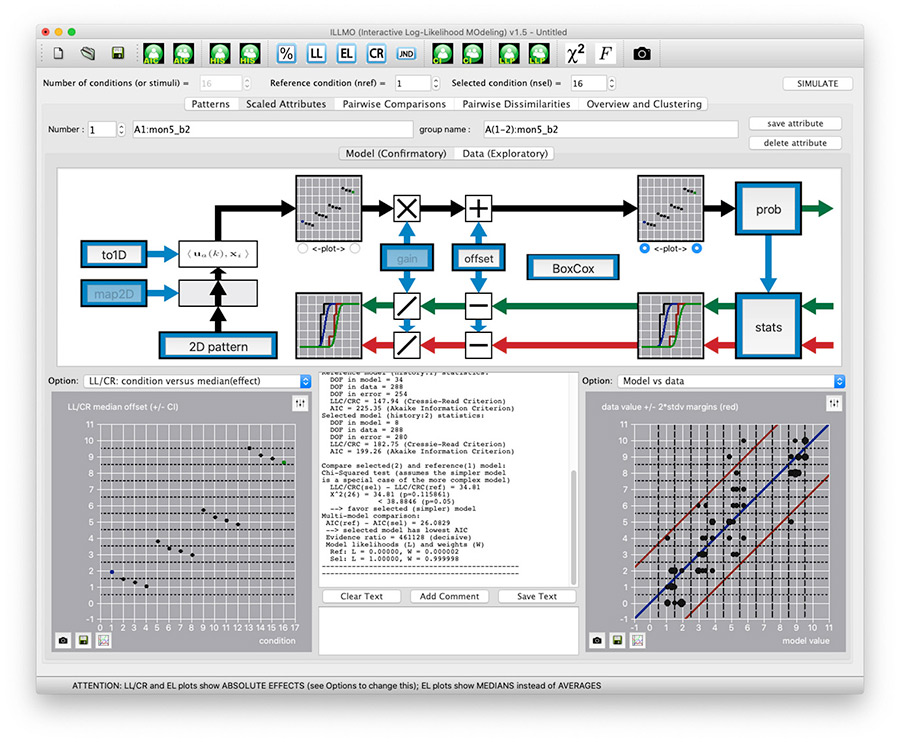This screenshot has height=742, width=900.
Task: Switch to the Pairwise Comparisons tab
Action: click(393, 104)
